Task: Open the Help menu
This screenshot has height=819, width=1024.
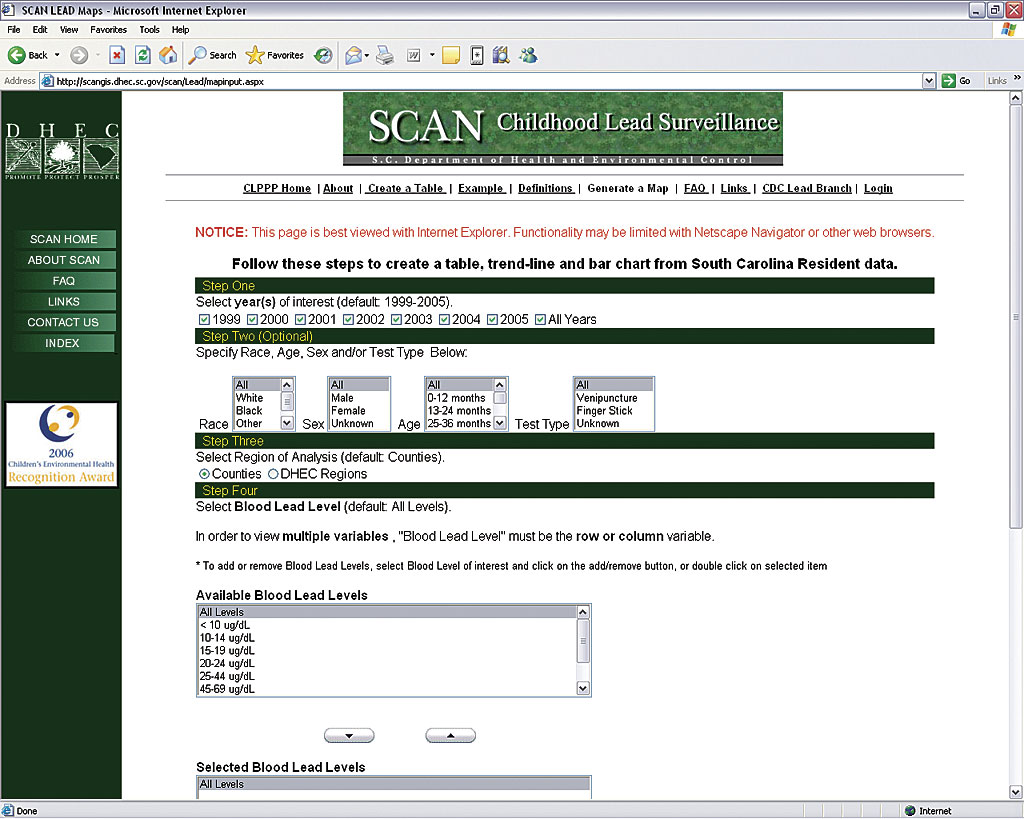Action: pos(180,29)
